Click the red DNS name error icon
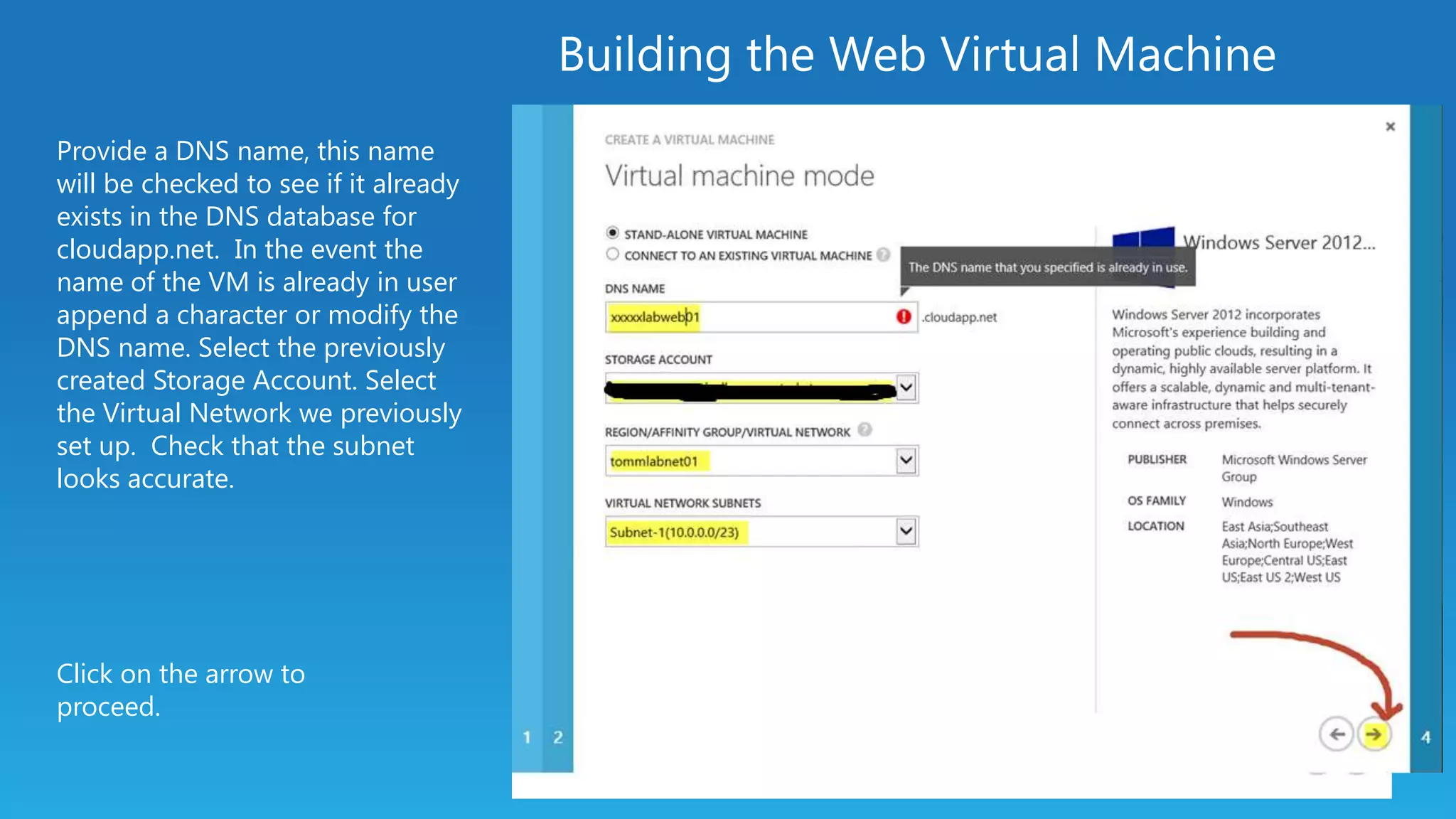 (904, 316)
